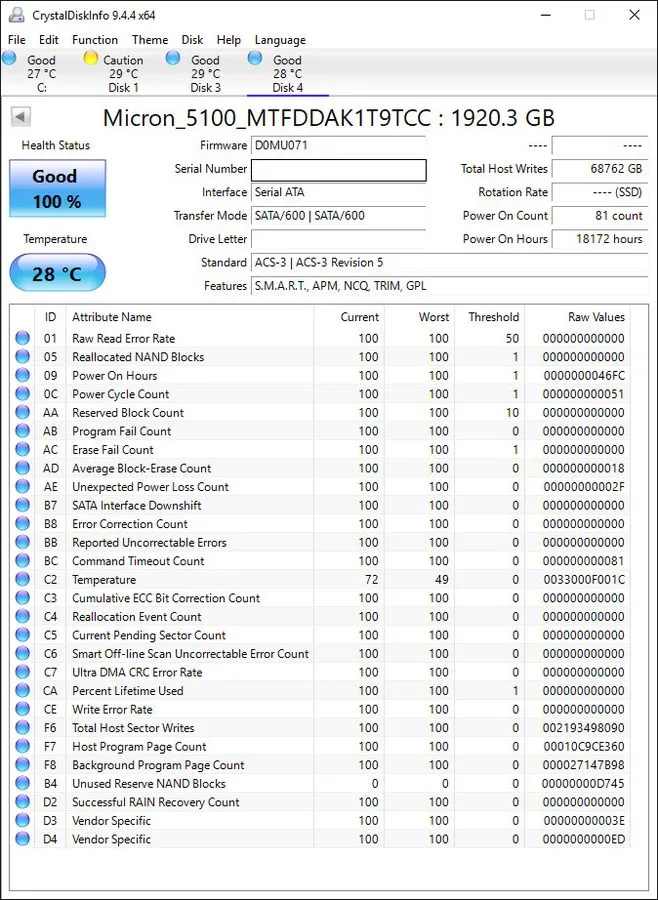
Task: Click the Firmware field D0MU071
Action: (338, 145)
